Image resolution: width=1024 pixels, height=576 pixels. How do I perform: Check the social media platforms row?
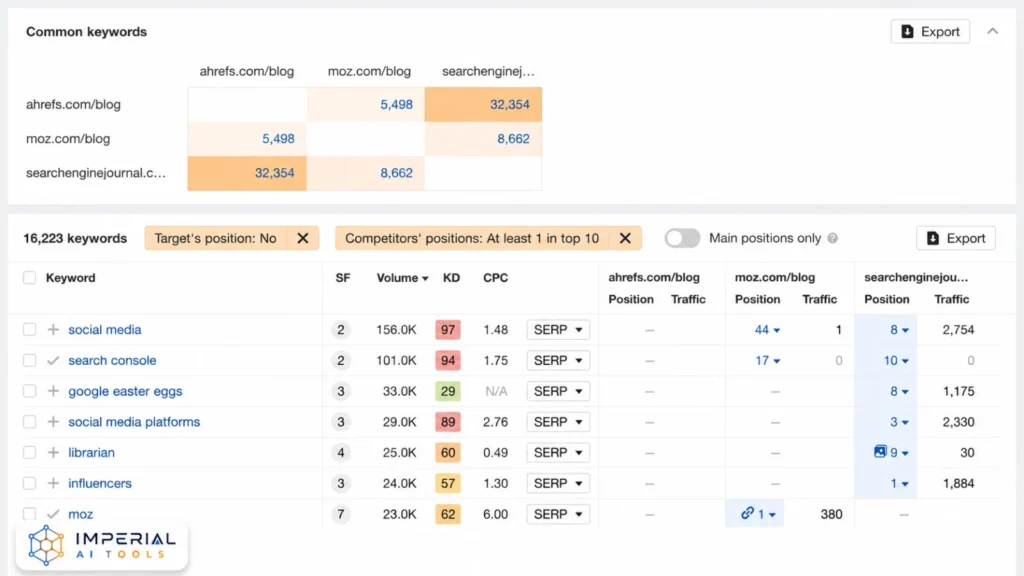pyautogui.click(x=29, y=422)
